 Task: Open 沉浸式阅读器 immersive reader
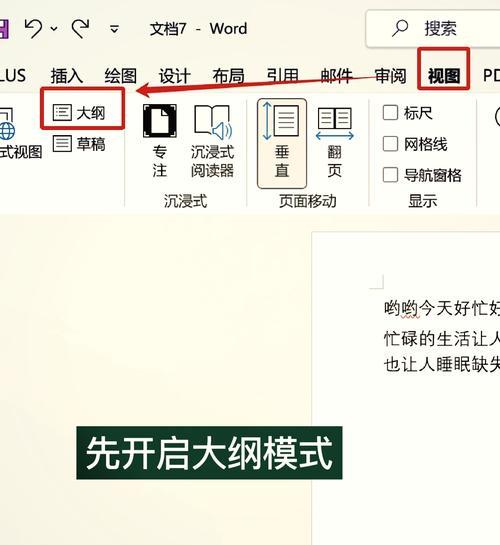[x=212, y=141]
